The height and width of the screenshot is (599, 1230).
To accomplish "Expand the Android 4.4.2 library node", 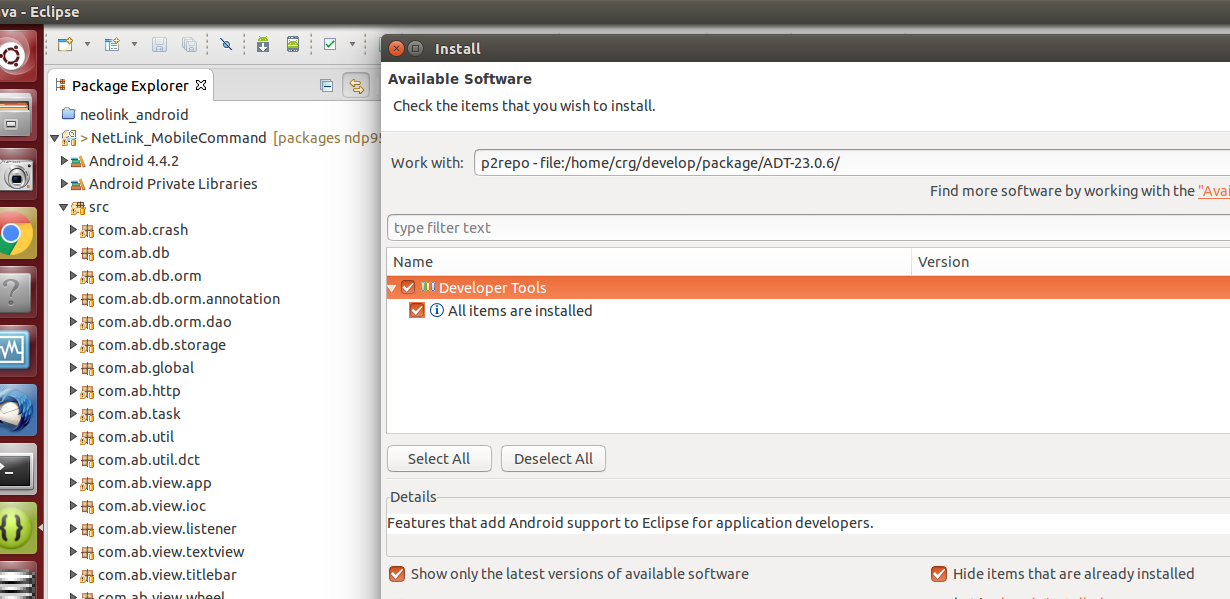I will coord(64,161).
